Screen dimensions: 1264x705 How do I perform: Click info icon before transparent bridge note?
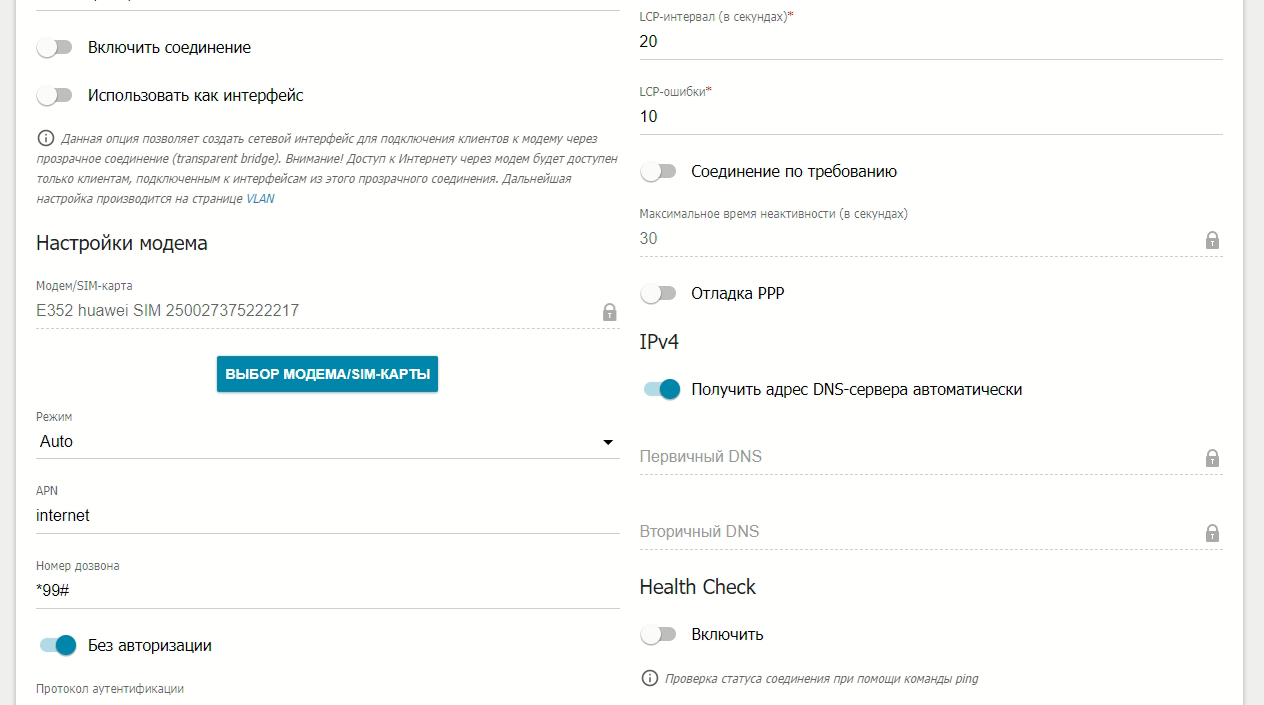pos(45,138)
